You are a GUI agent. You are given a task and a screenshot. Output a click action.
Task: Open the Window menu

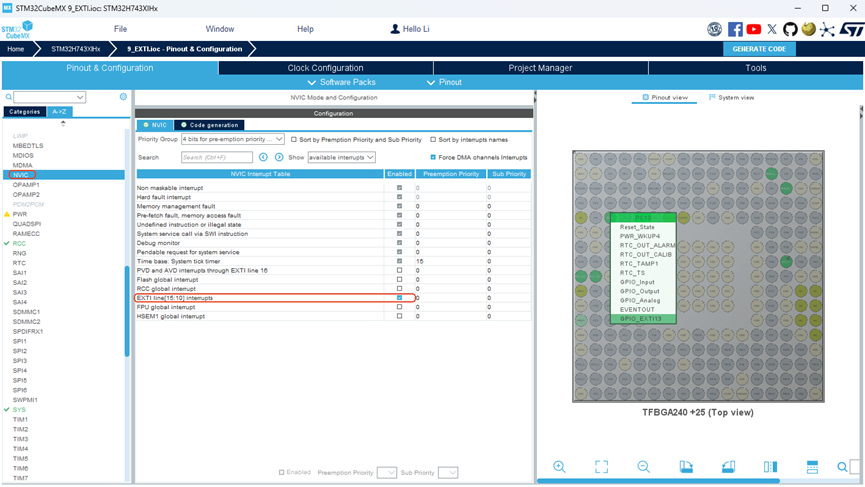220,29
